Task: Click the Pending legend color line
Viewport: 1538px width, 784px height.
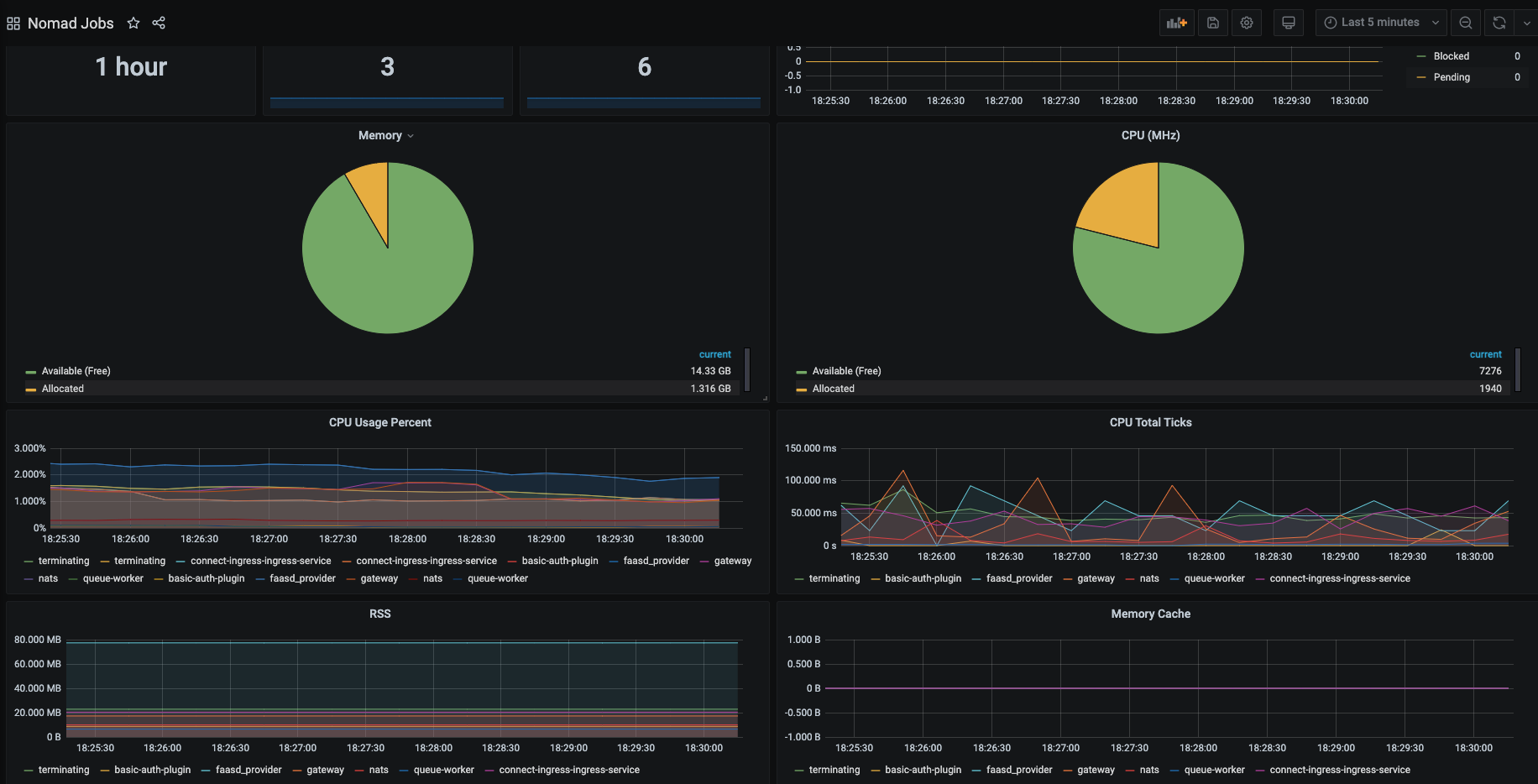Action: pos(1421,77)
